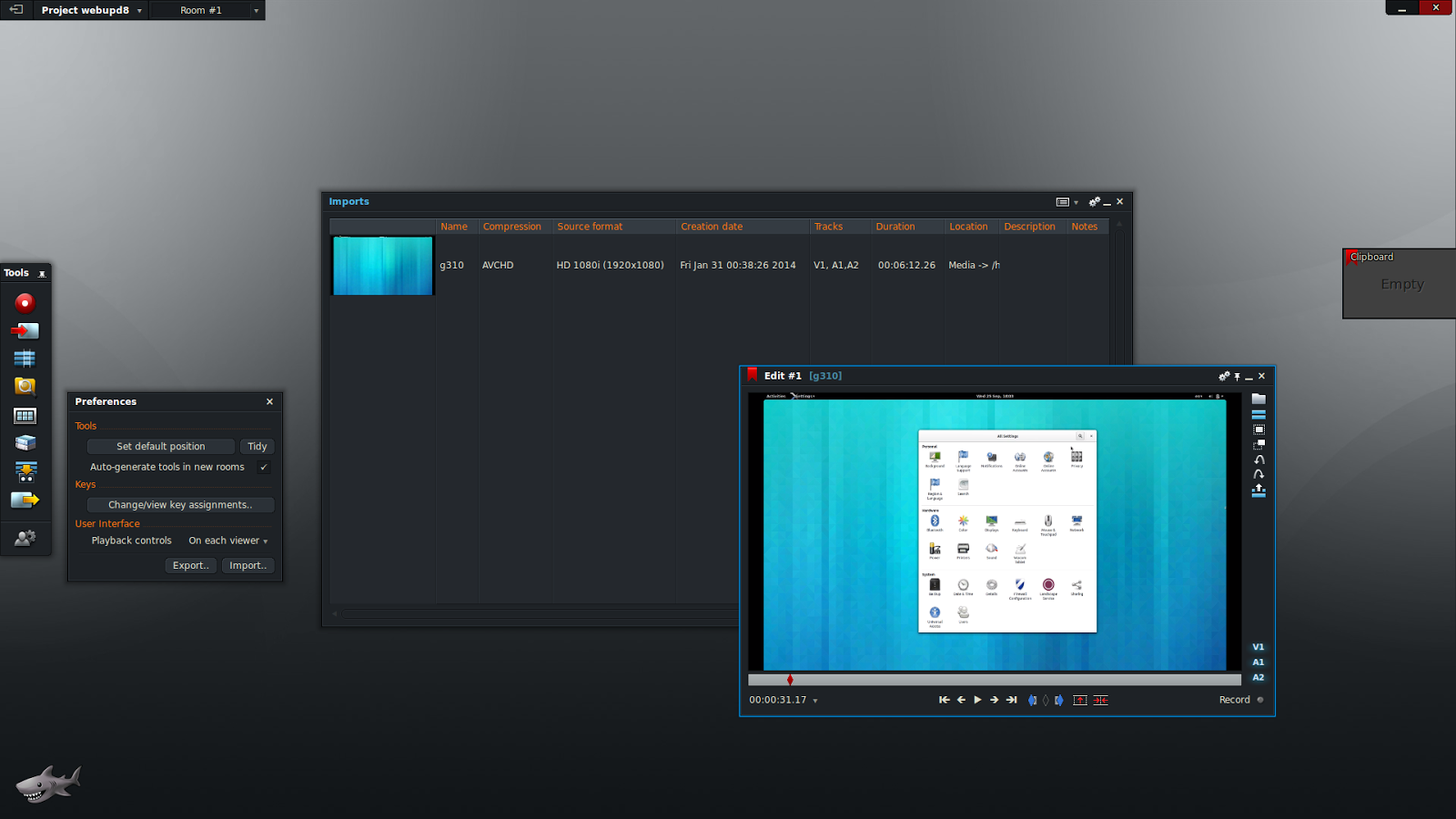
Task: Open the project settings user icon
Action: [x=25, y=538]
